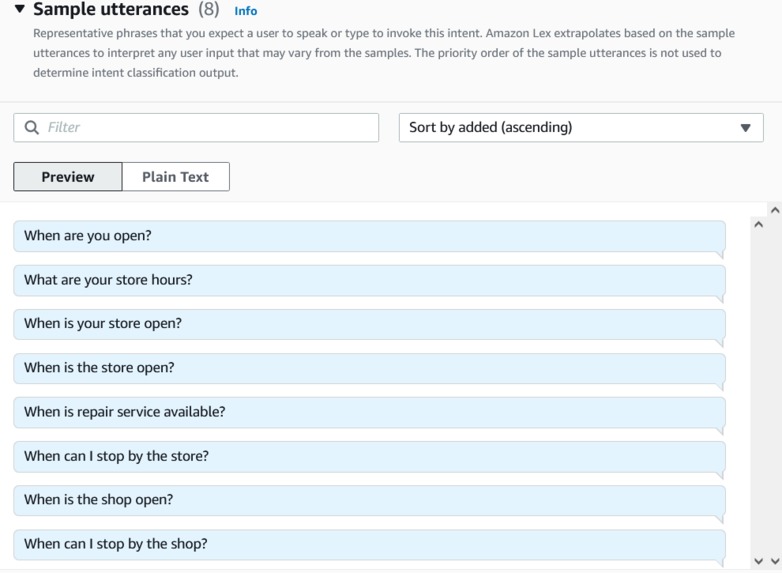Open the Info link beside Sample utterances
Viewport: 782px width, 573px height.
[x=245, y=11]
